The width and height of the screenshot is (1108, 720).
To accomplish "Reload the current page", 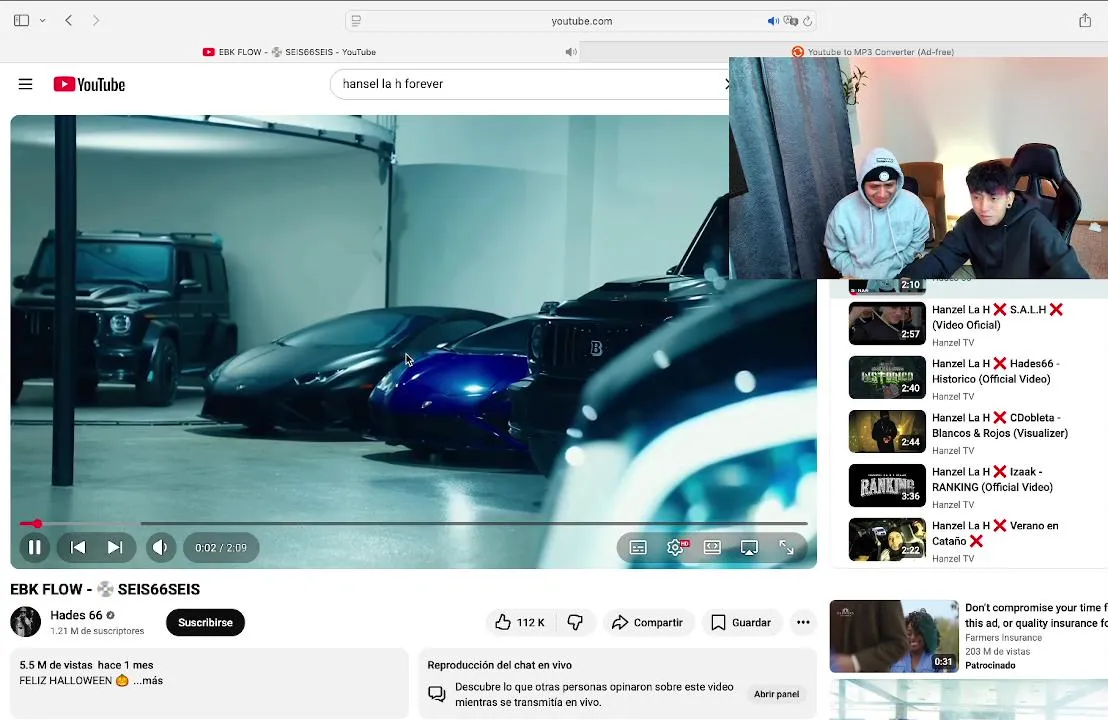I will point(808,21).
